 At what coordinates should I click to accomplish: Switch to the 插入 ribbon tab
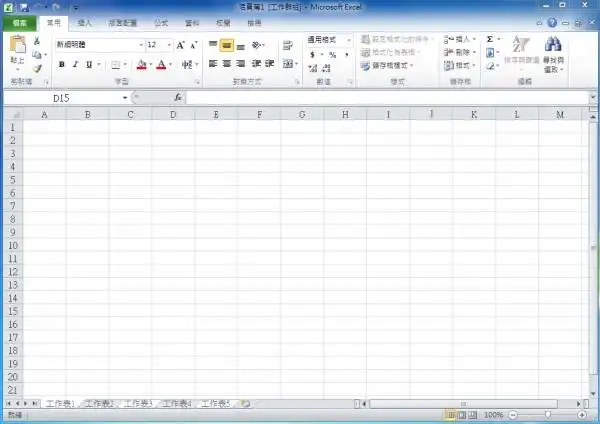[86, 21]
